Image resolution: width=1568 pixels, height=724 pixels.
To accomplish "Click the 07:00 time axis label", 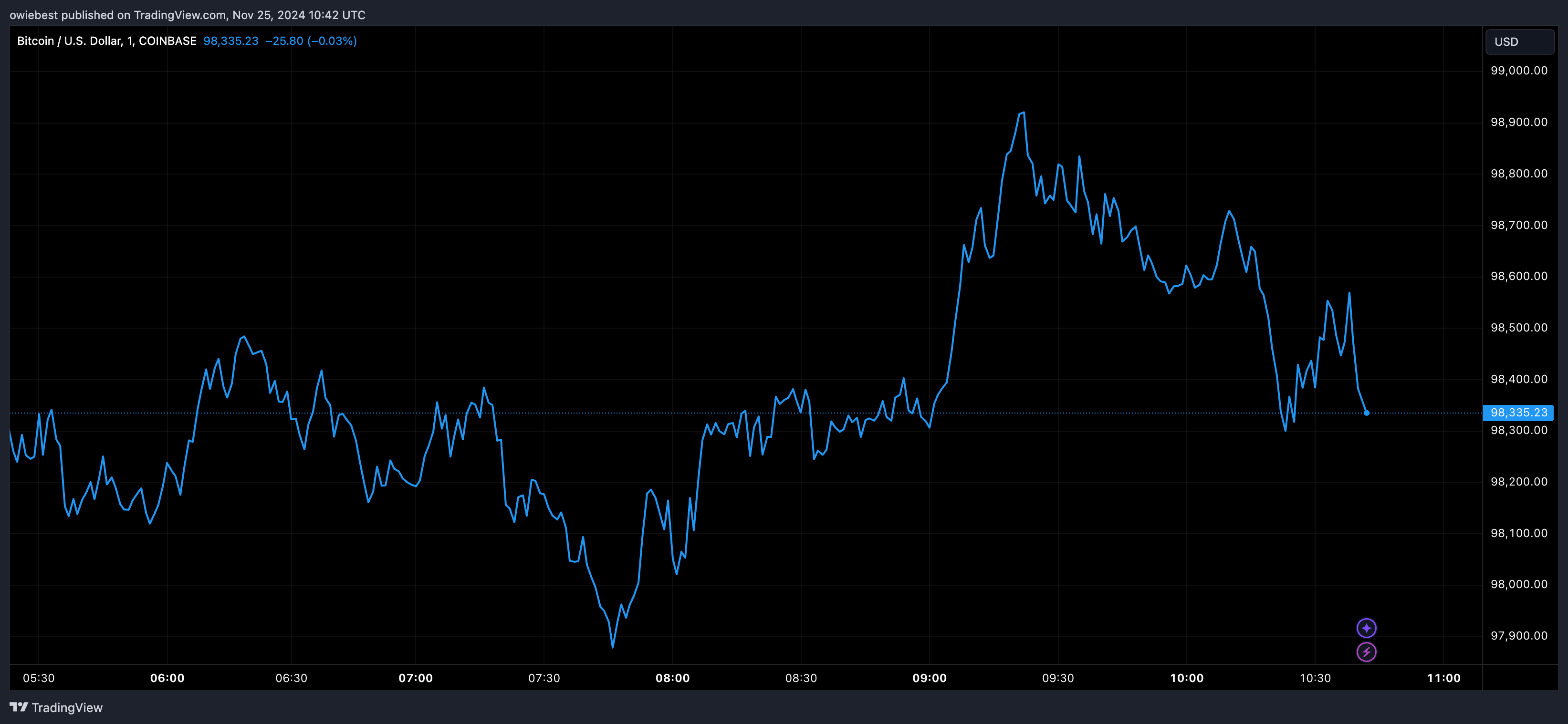I will (x=415, y=678).
